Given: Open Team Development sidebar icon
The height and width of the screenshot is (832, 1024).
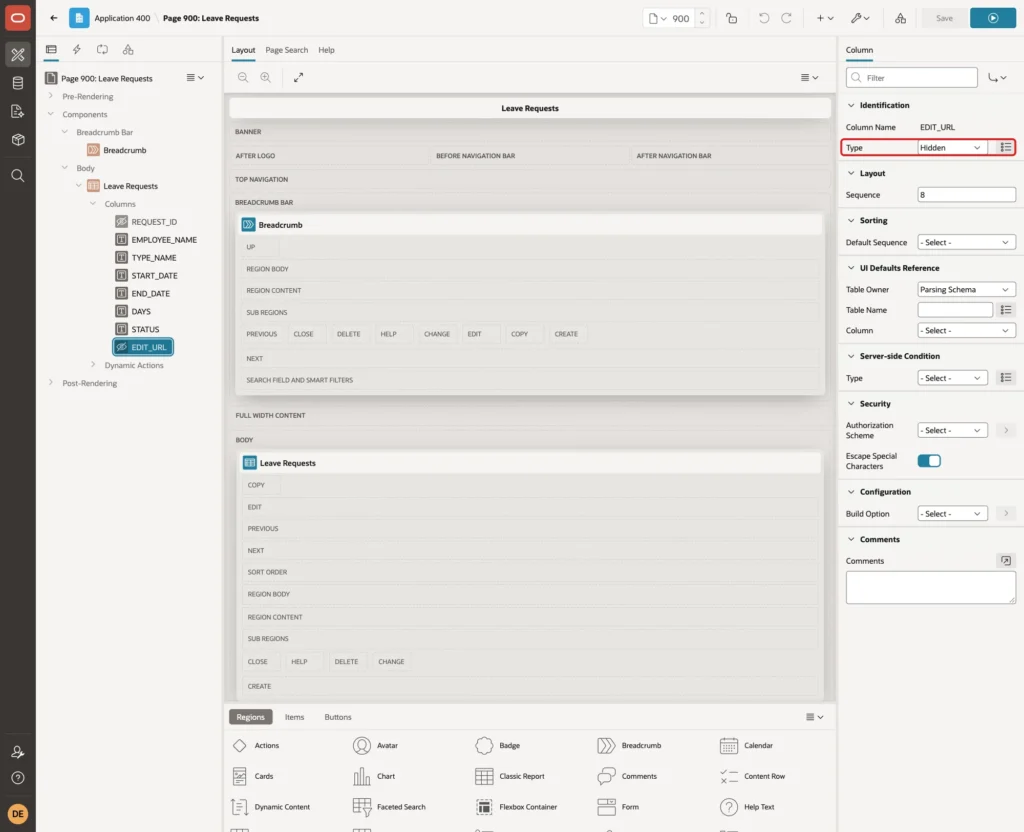Looking at the screenshot, I should (x=18, y=112).
